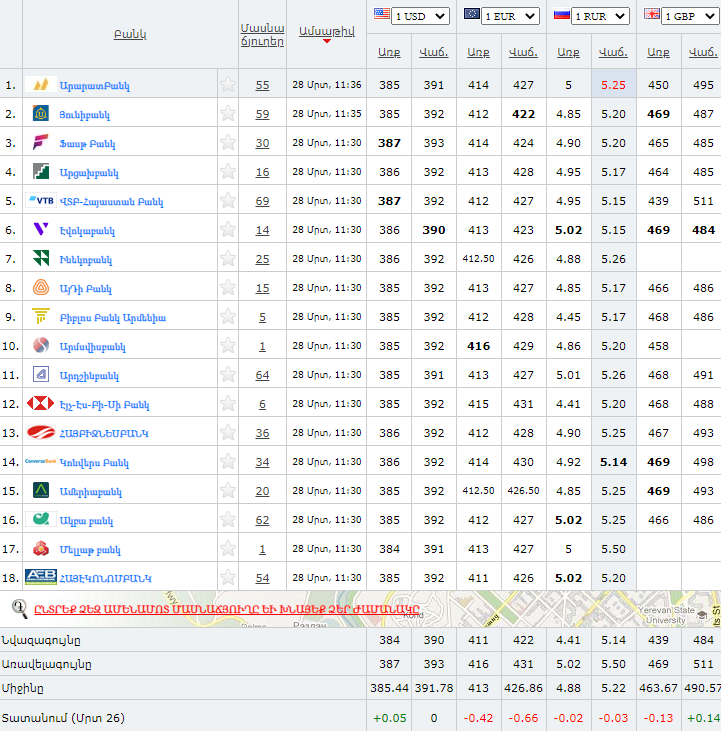
Task: Open the 1 EUR currency dropdown
Action: [510, 16]
